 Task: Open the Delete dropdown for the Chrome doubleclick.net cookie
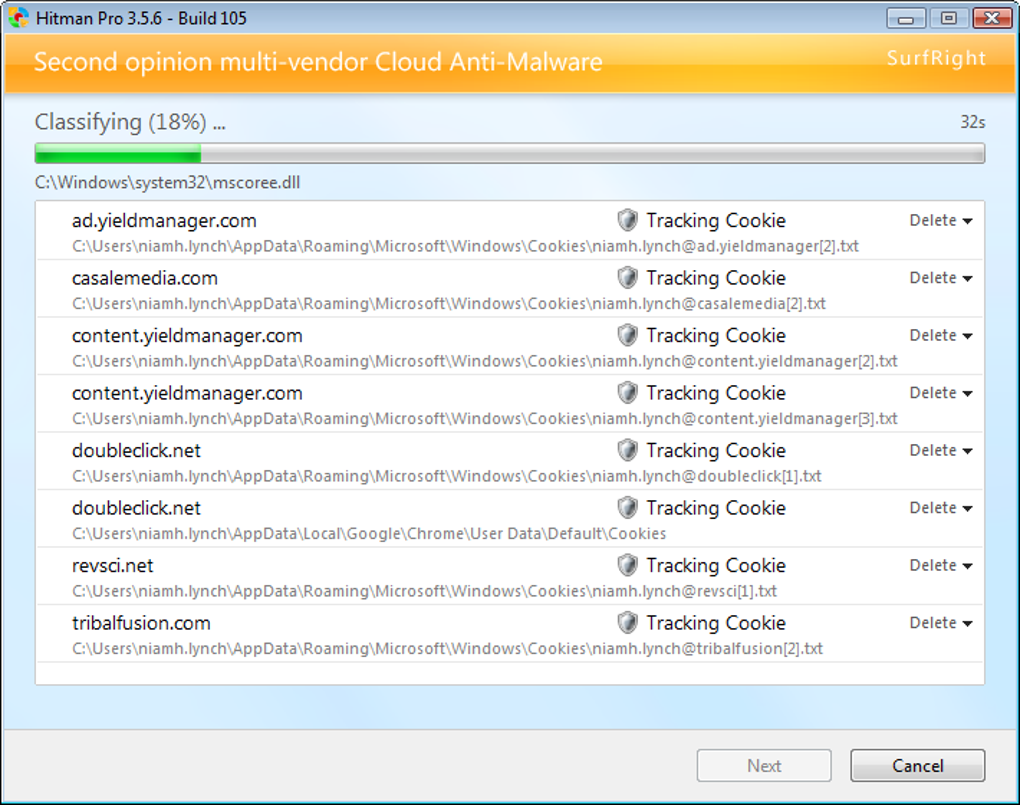point(941,508)
